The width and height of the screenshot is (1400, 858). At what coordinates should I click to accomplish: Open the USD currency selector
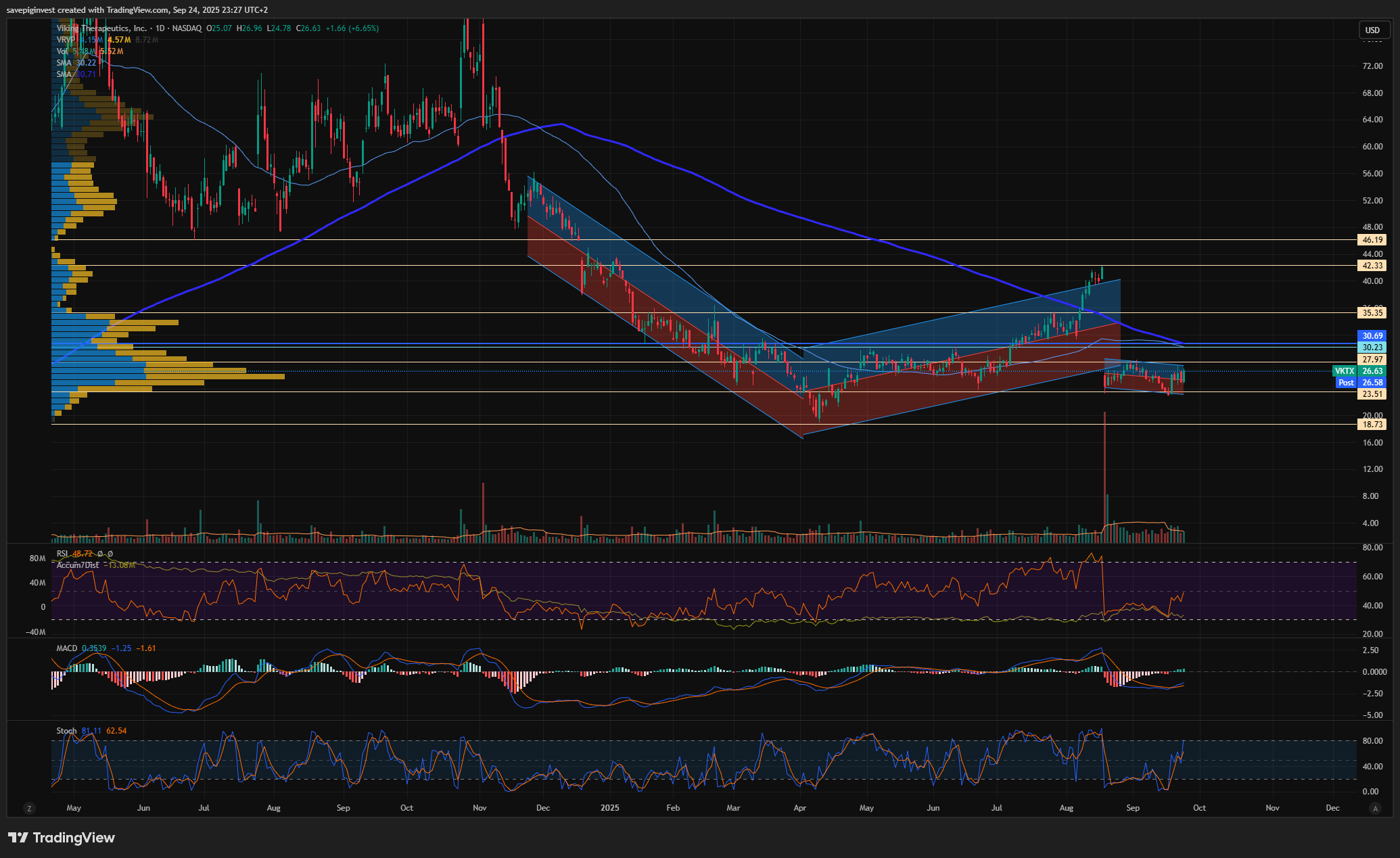coord(1372,30)
